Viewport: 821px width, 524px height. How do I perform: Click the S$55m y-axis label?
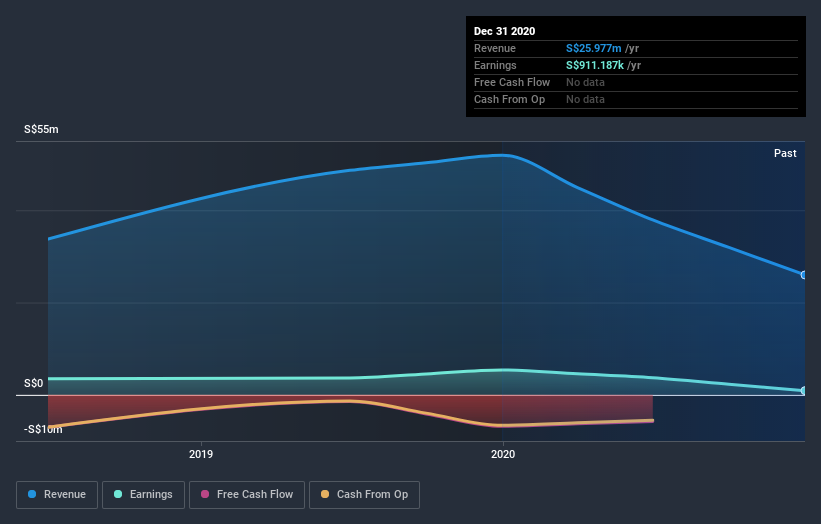(41, 129)
